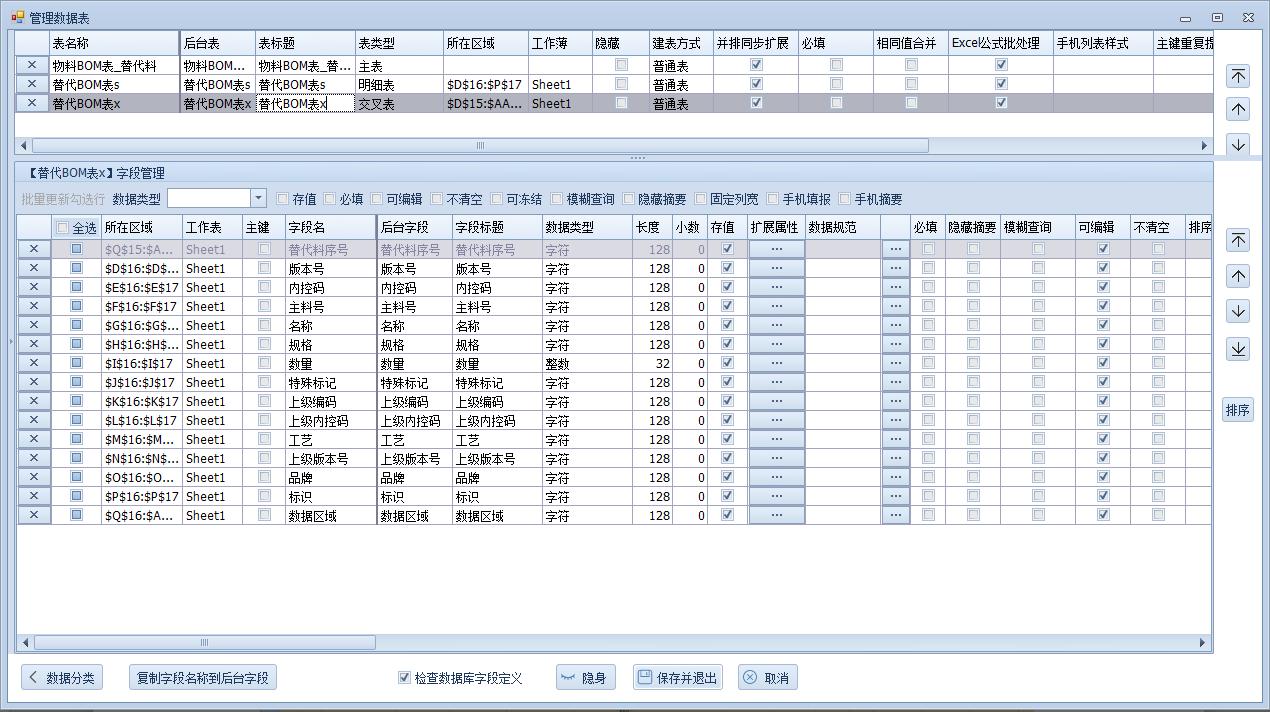
Task: Click the 复制字段名称到后台字段 button
Action: pyautogui.click(x=203, y=678)
